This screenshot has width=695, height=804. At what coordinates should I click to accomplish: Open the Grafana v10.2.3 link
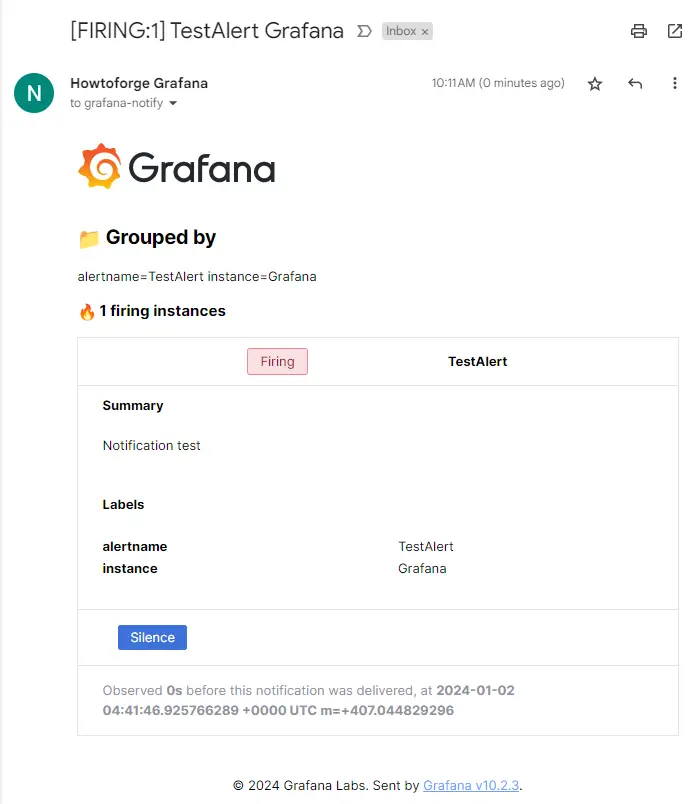pyautogui.click(x=472, y=785)
